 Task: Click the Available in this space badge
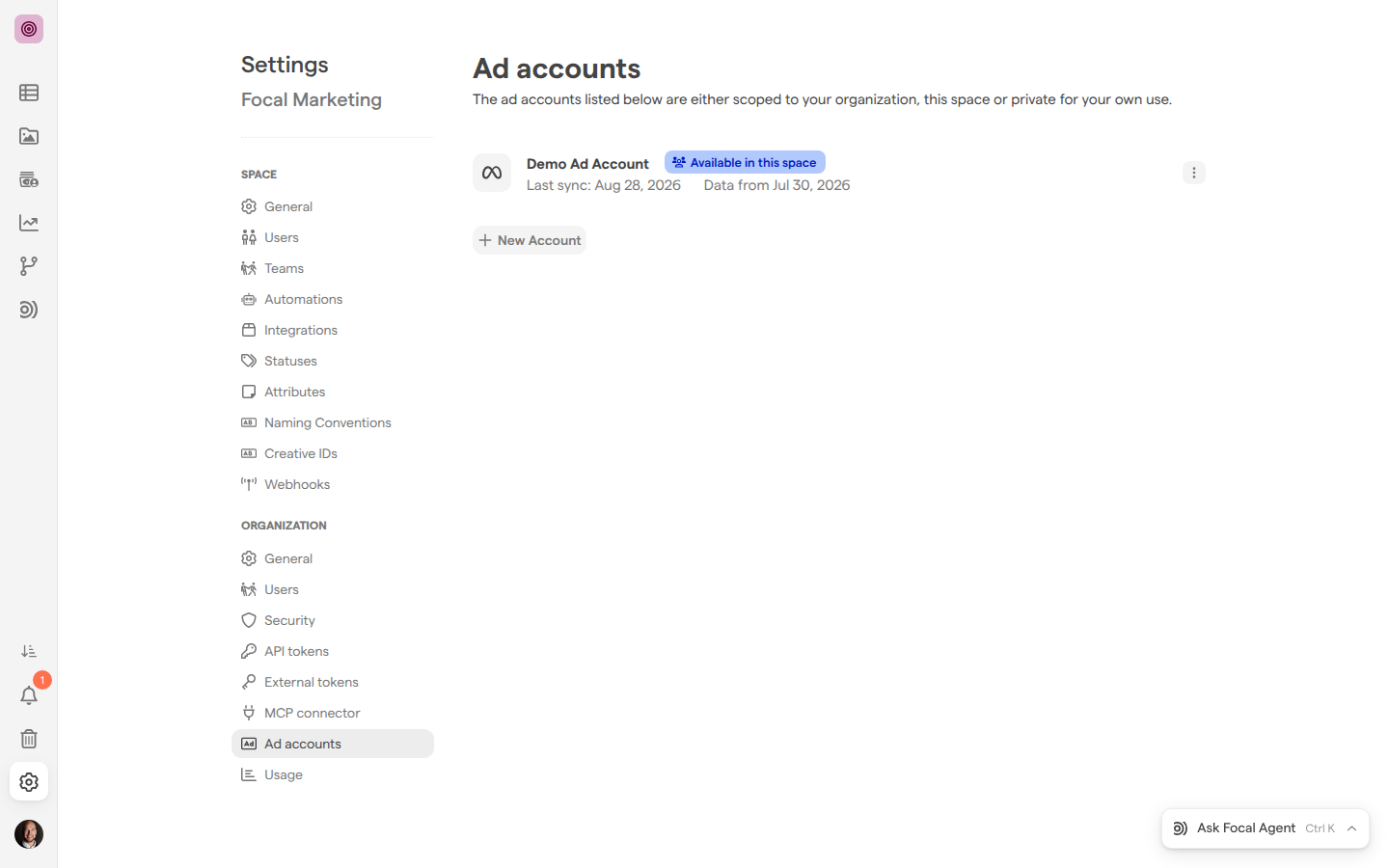[745, 162]
